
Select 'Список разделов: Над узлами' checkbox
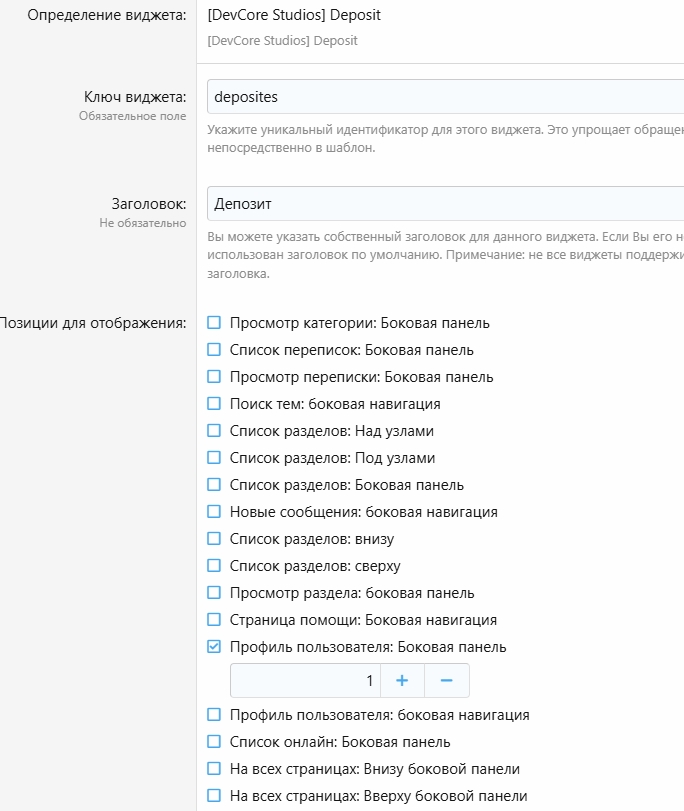(214, 431)
